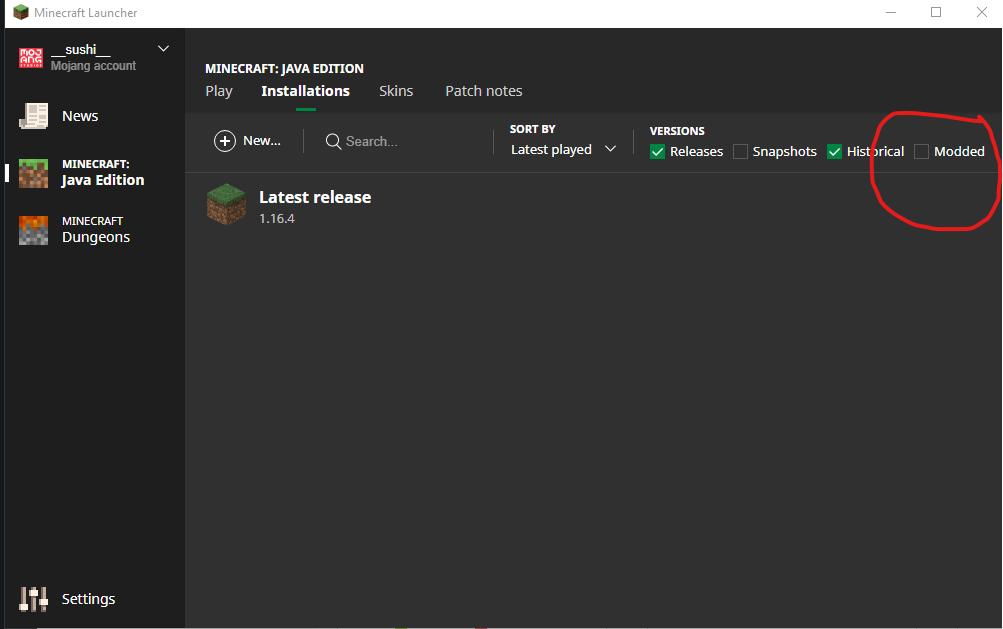Click the plus icon for new installation

click(x=225, y=141)
